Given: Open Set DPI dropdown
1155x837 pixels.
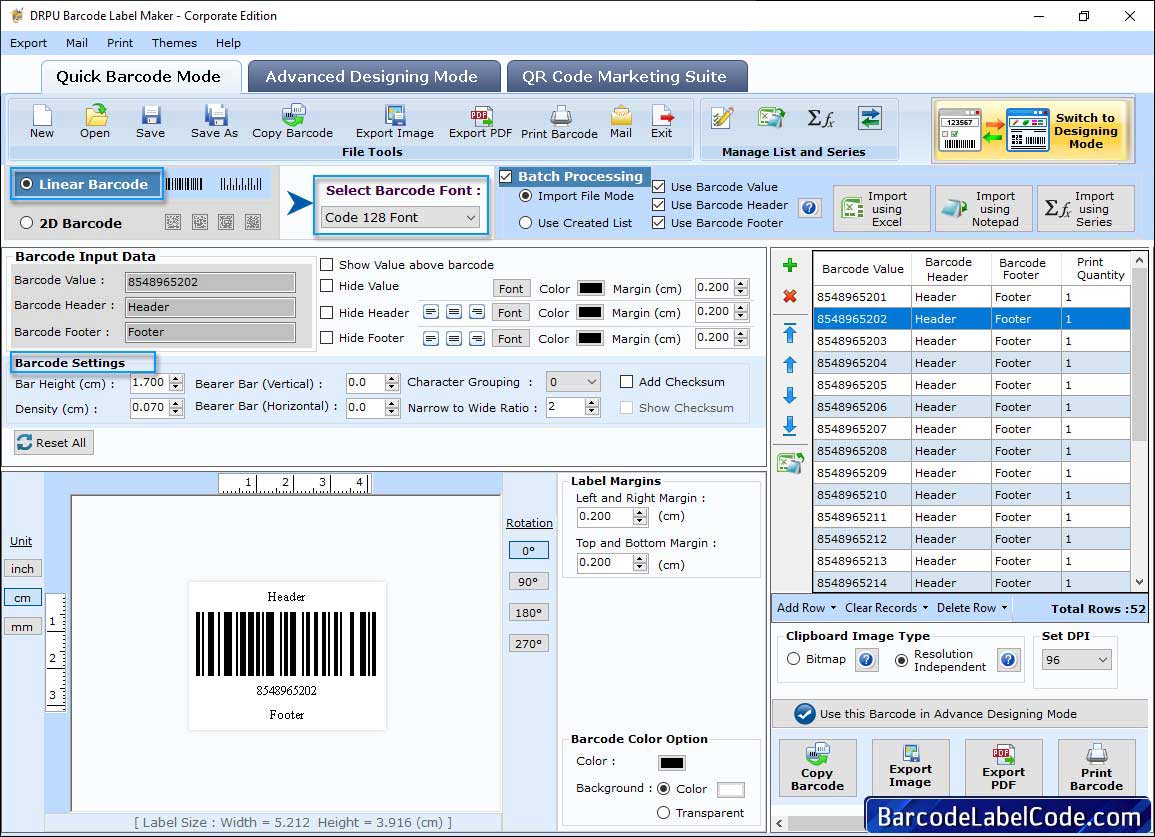Looking at the screenshot, I should (1076, 659).
